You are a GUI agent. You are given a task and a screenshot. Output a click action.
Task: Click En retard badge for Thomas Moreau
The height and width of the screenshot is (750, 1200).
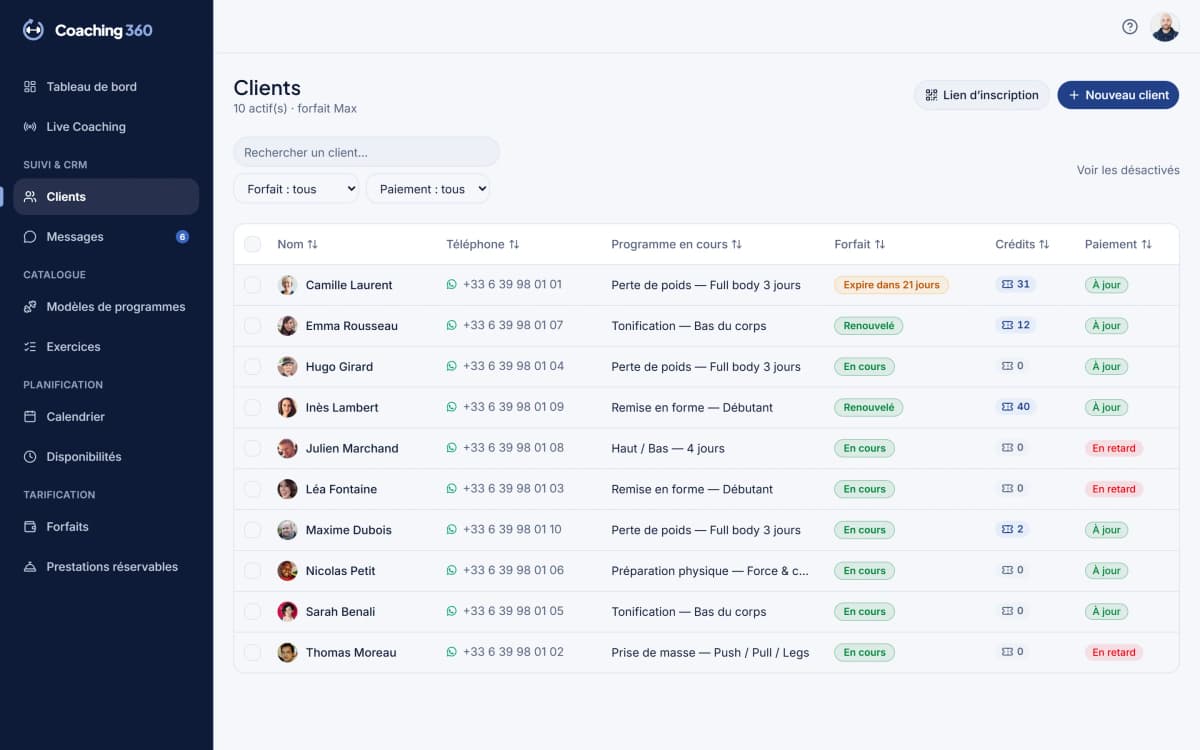(1114, 652)
